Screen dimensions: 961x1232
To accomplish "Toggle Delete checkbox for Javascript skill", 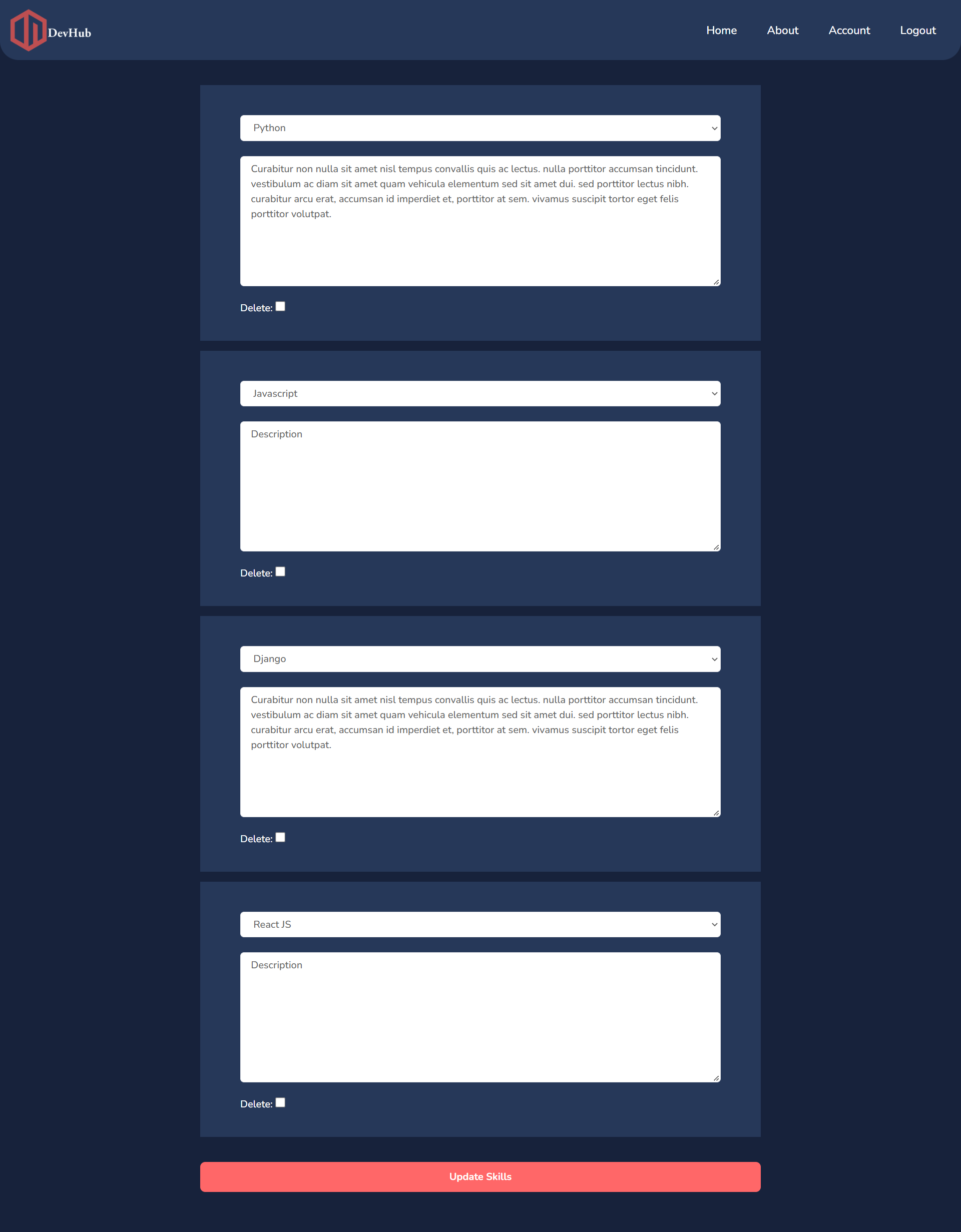I will [x=281, y=571].
